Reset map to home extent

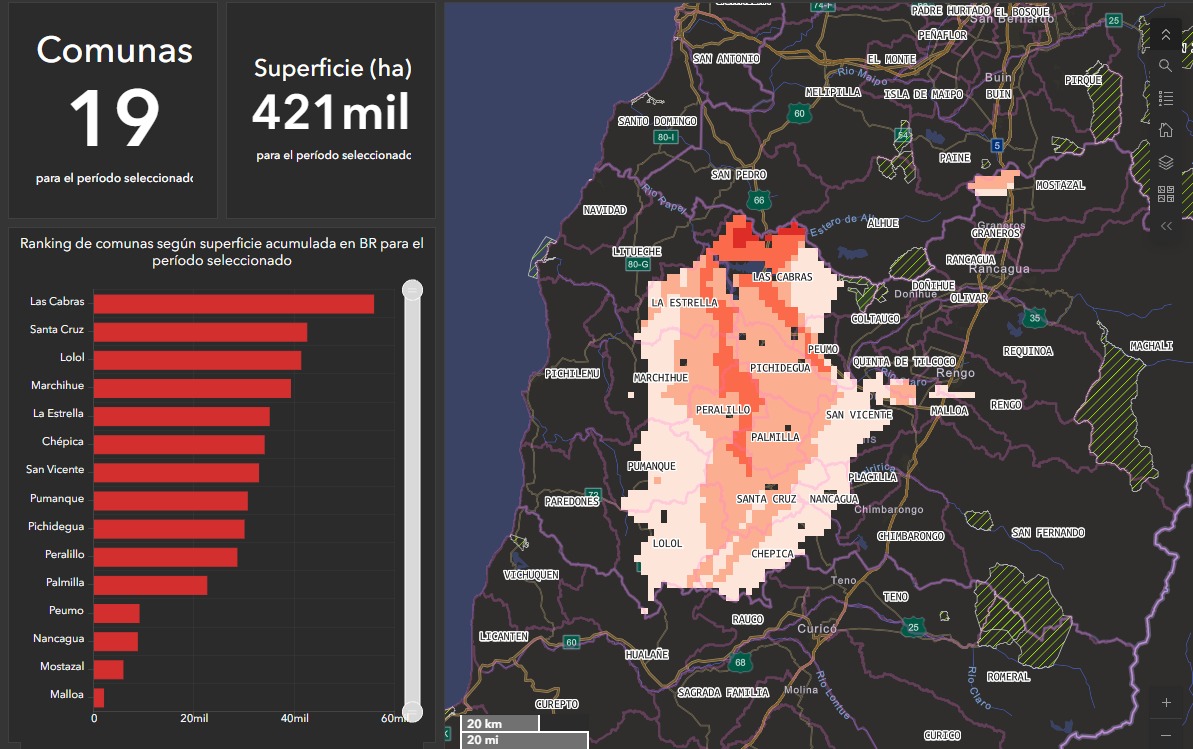click(x=1165, y=130)
